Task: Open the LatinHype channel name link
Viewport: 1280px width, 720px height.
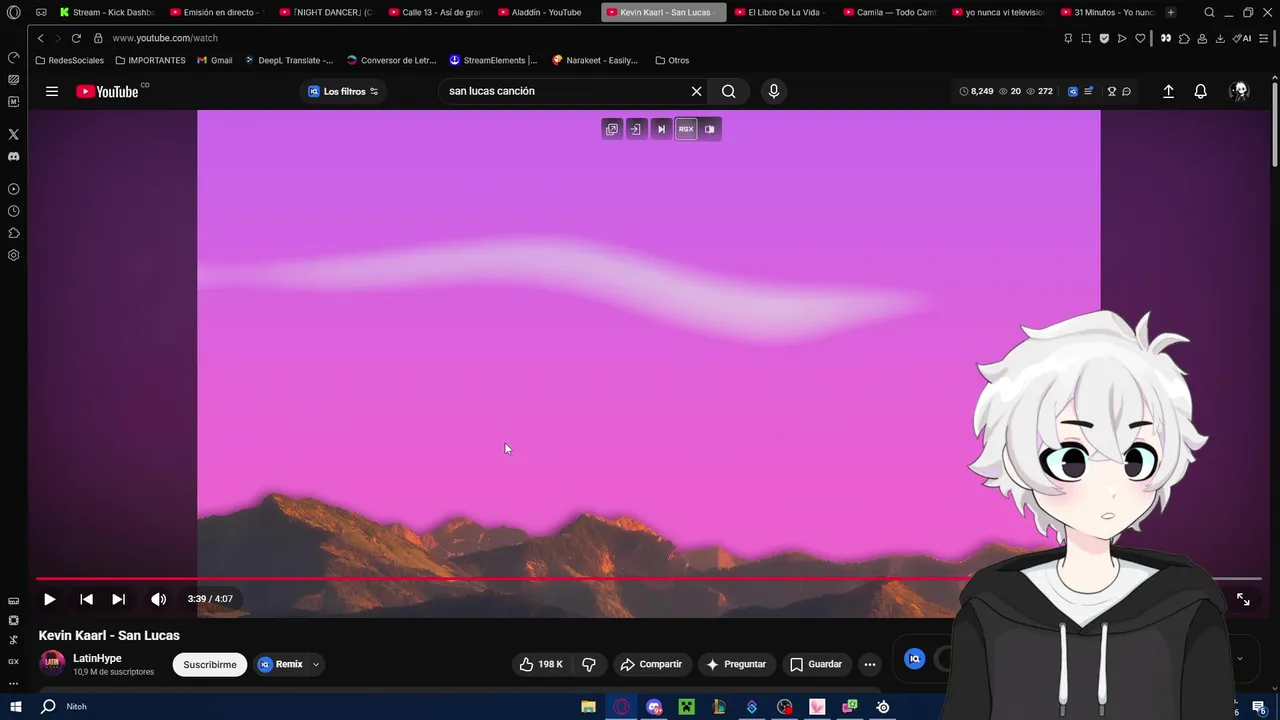Action: tap(97, 658)
